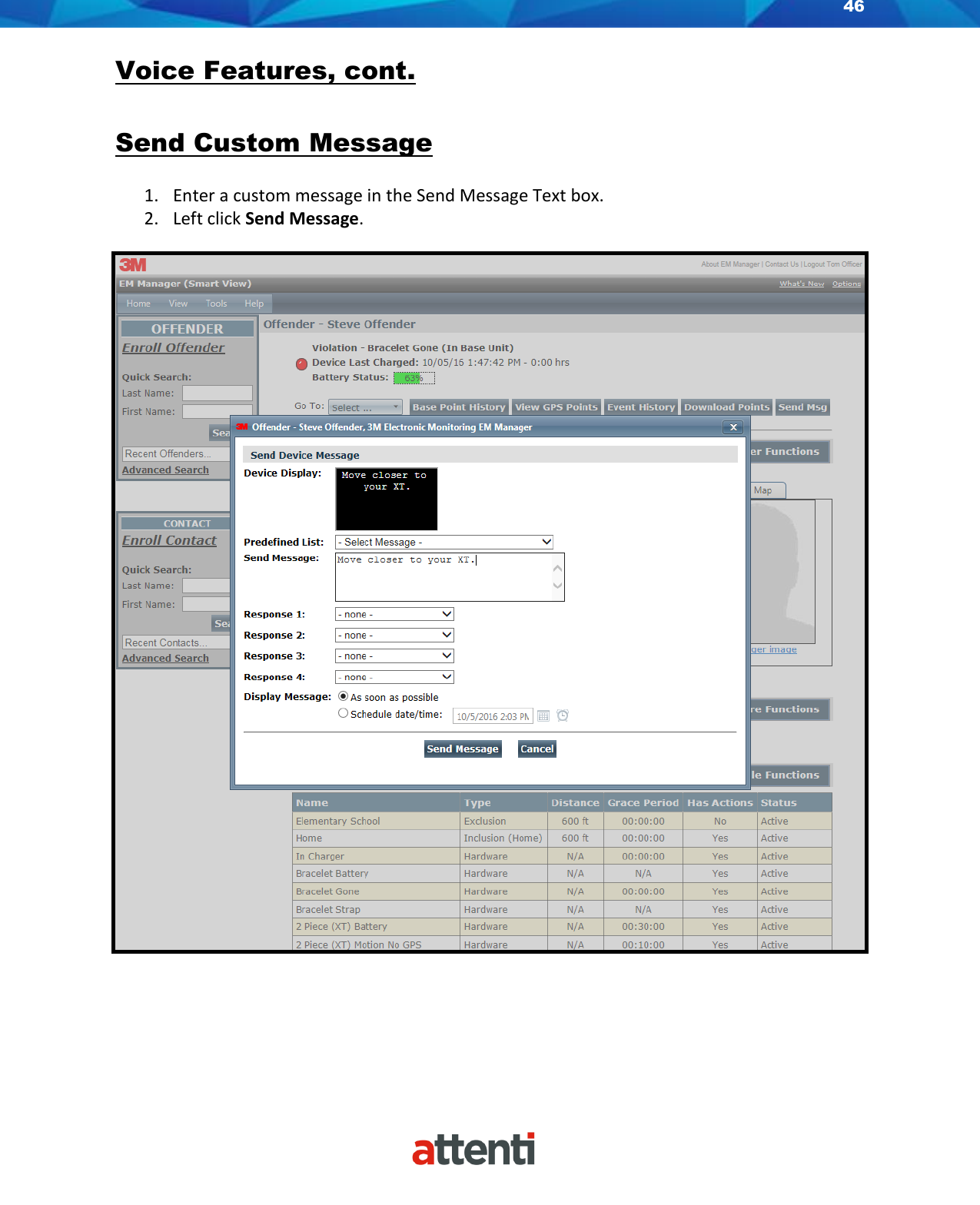Click the Base Point History button
980x1205 pixels.
[x=459, y=407]
